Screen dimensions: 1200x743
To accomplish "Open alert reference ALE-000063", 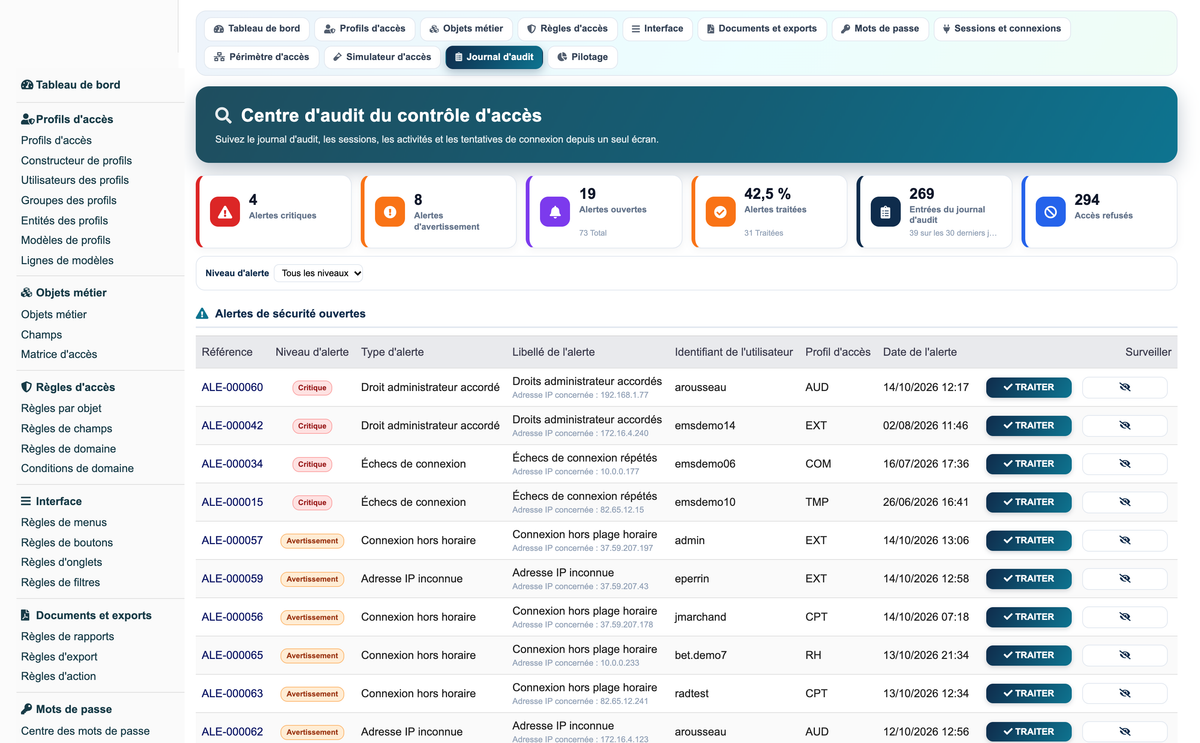I will (232, 693).
